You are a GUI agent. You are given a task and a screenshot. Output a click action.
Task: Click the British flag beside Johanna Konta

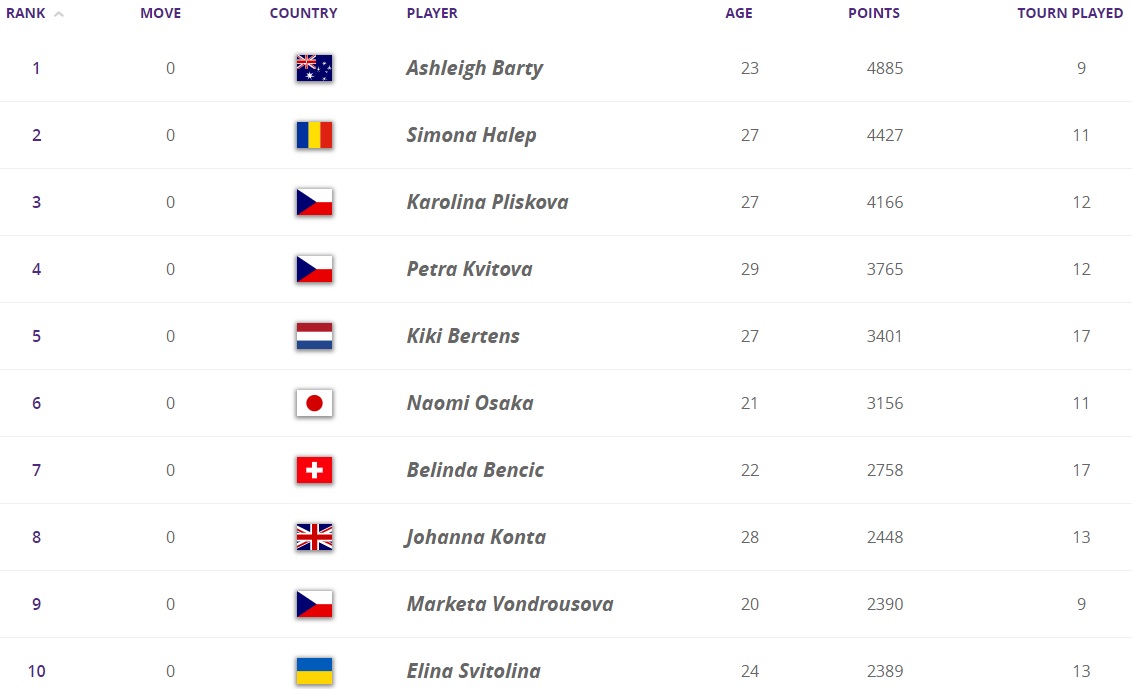point(314,537)
